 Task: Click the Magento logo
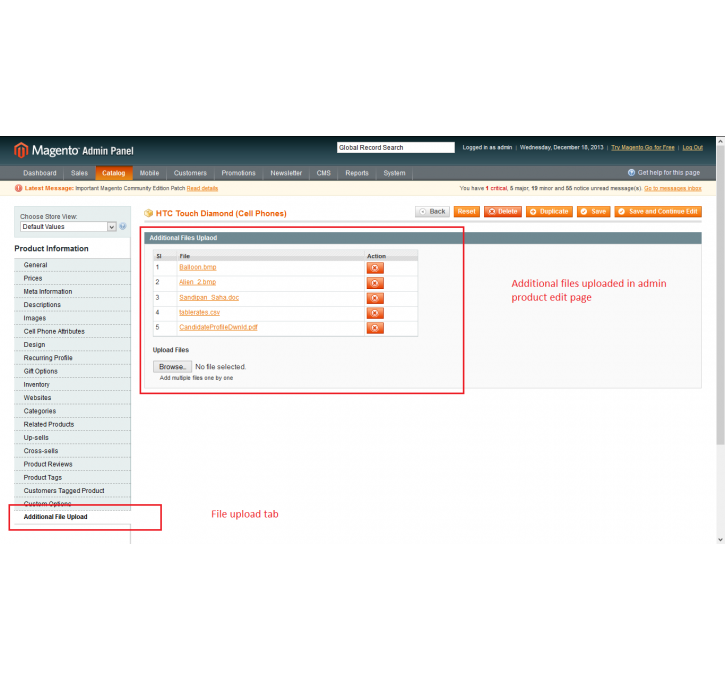[74, 150]
